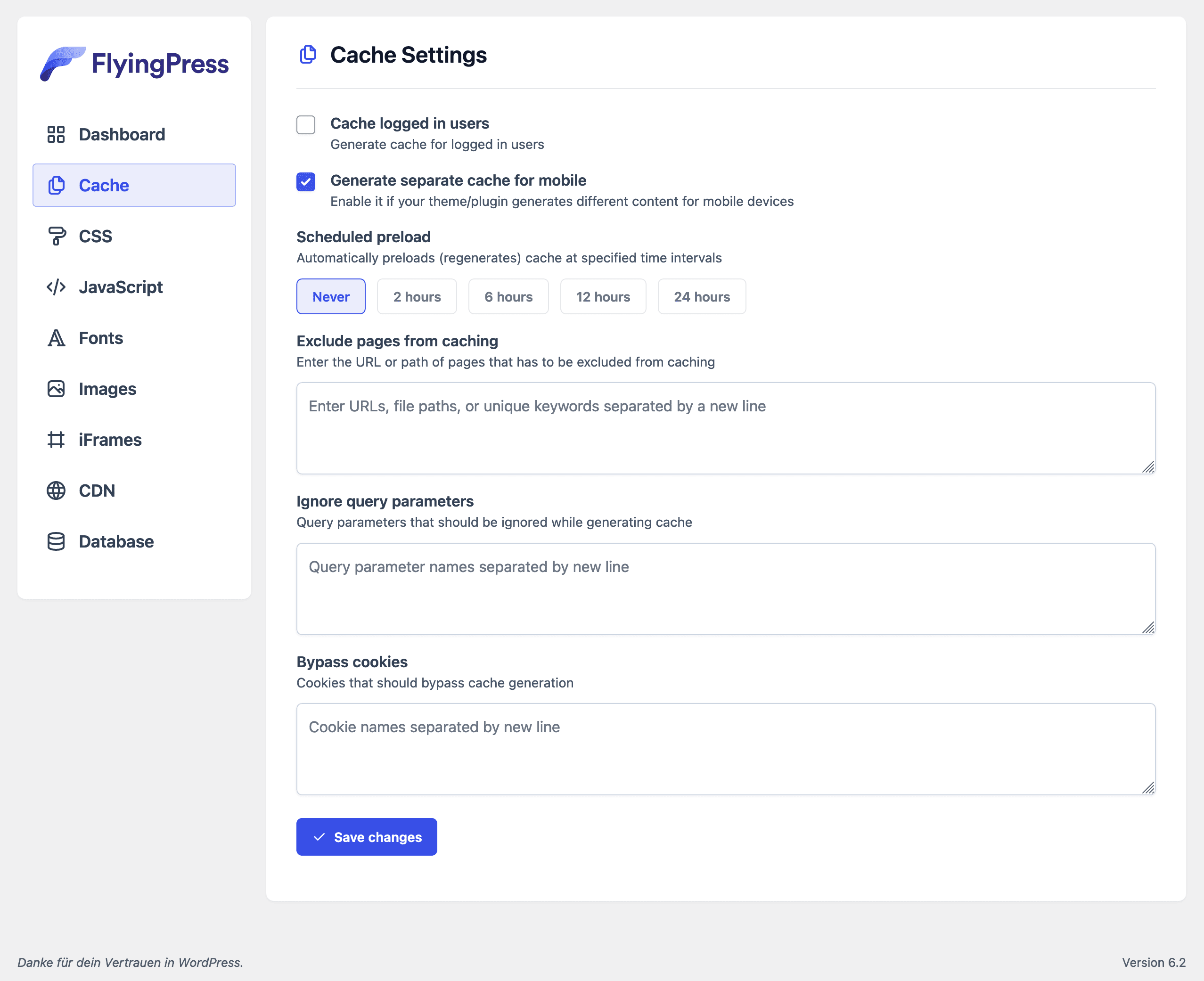This screenshot has height=981, width=1204.
Task: Open Database settings page
Action: click(134, 541)
